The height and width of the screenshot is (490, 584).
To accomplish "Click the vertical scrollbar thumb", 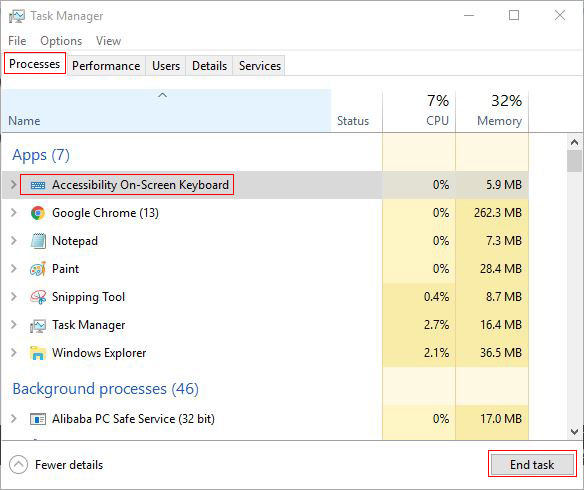I will 574,161.
